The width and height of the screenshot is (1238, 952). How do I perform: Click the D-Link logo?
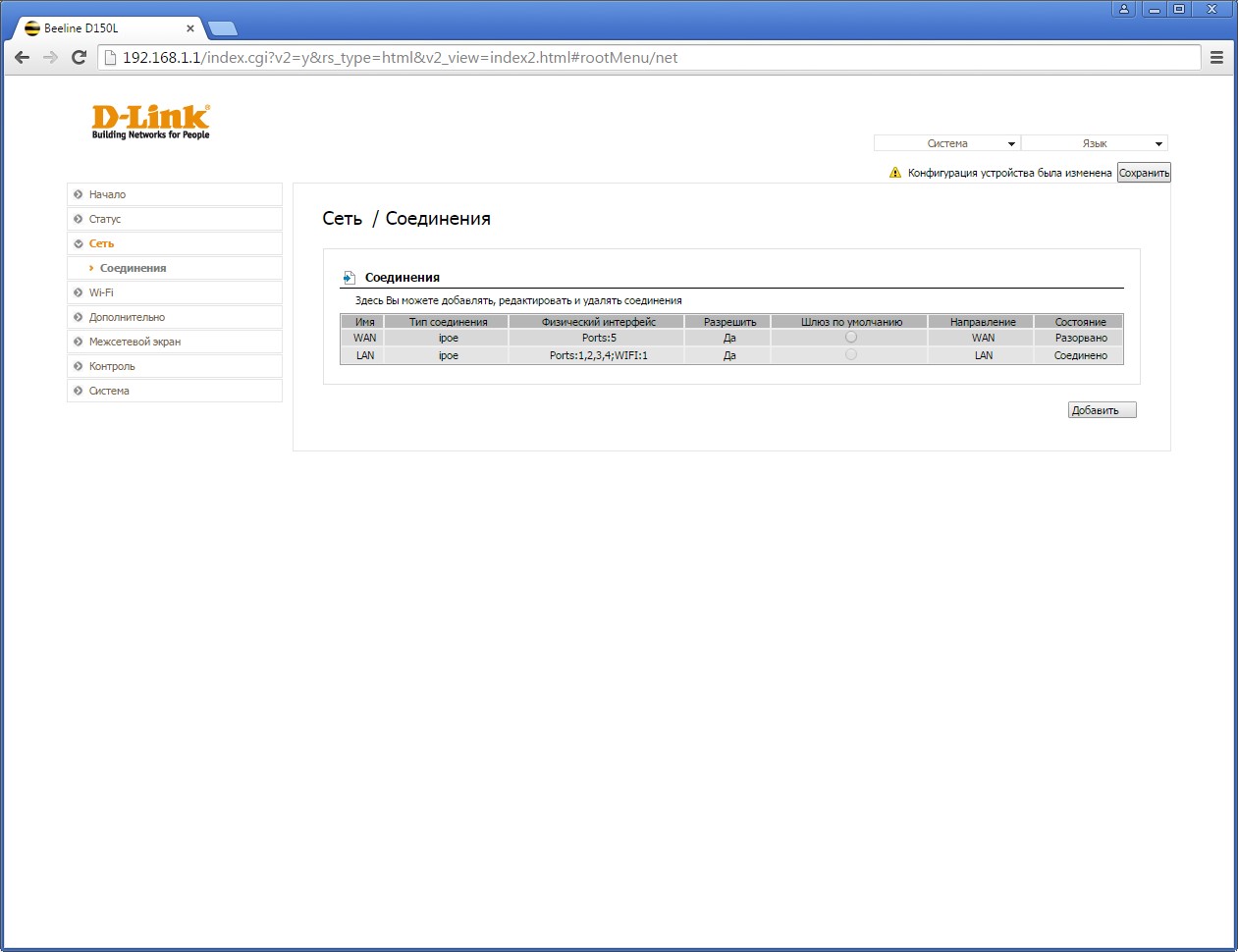coord(150,122)
